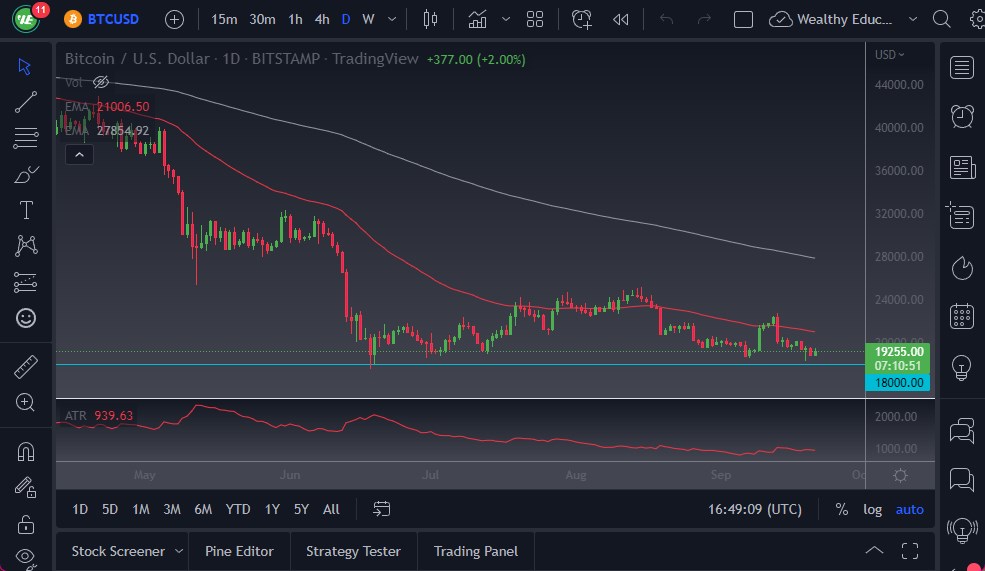Collapse the indicator legend with chevron button

pyautogui.click(x=79, y=154)
